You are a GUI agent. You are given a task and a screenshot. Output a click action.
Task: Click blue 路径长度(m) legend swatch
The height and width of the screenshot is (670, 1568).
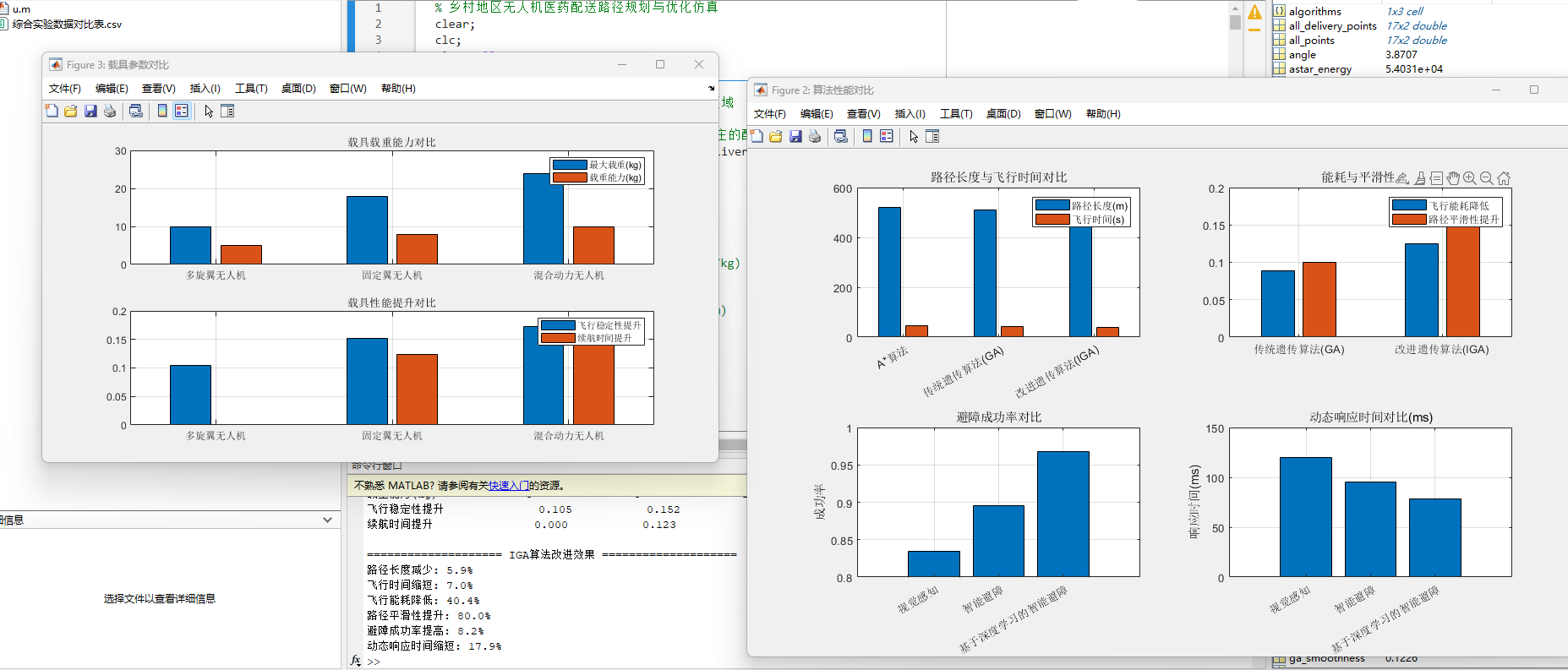[1053, 205]
